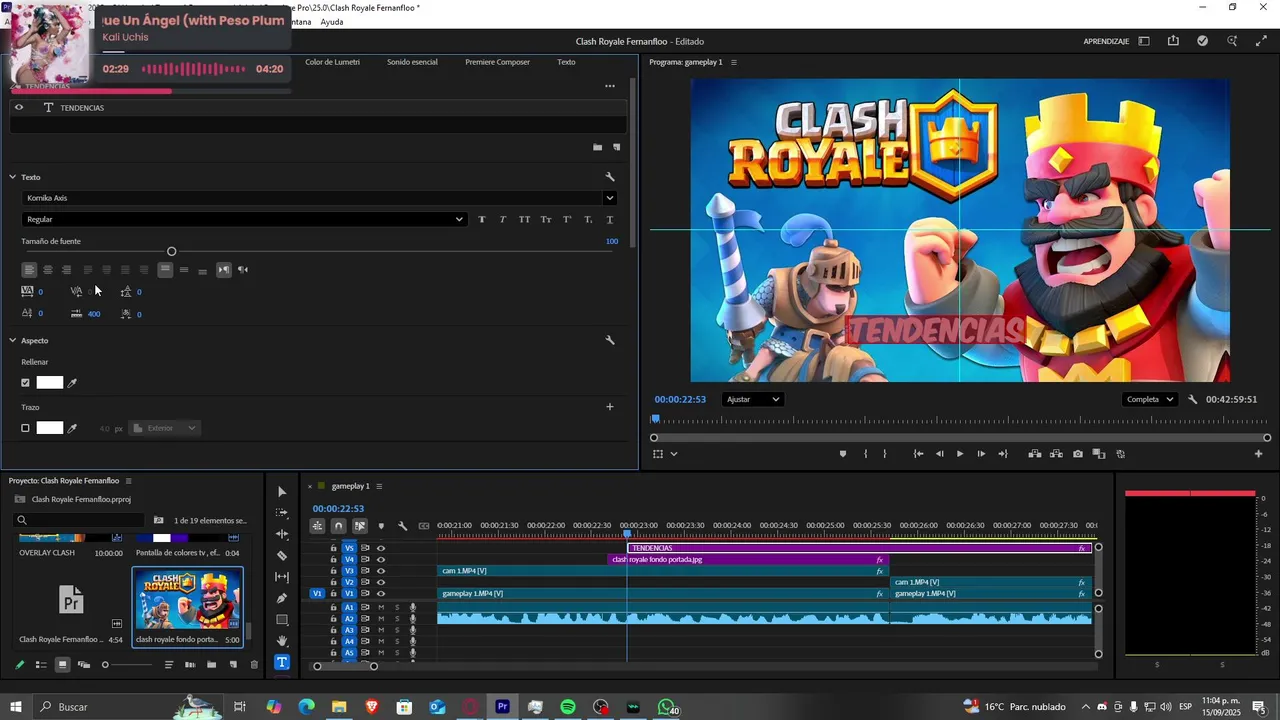The height and width of the screenshot is (720, 1280).
Task: Apply Underline text style
Action: (x=610, y=219)
